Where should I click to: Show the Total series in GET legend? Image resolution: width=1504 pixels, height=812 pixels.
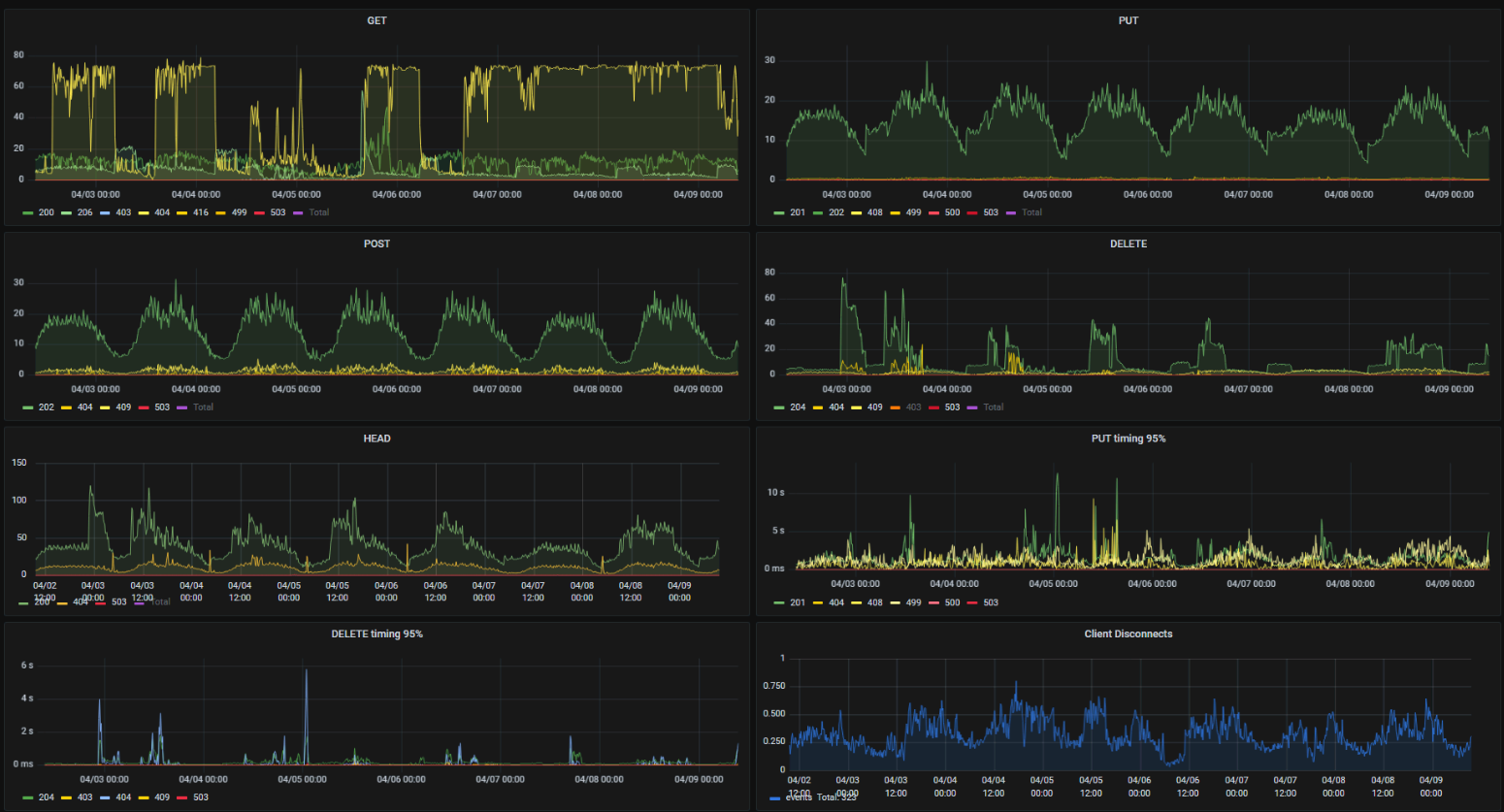(x=319, y=212)
